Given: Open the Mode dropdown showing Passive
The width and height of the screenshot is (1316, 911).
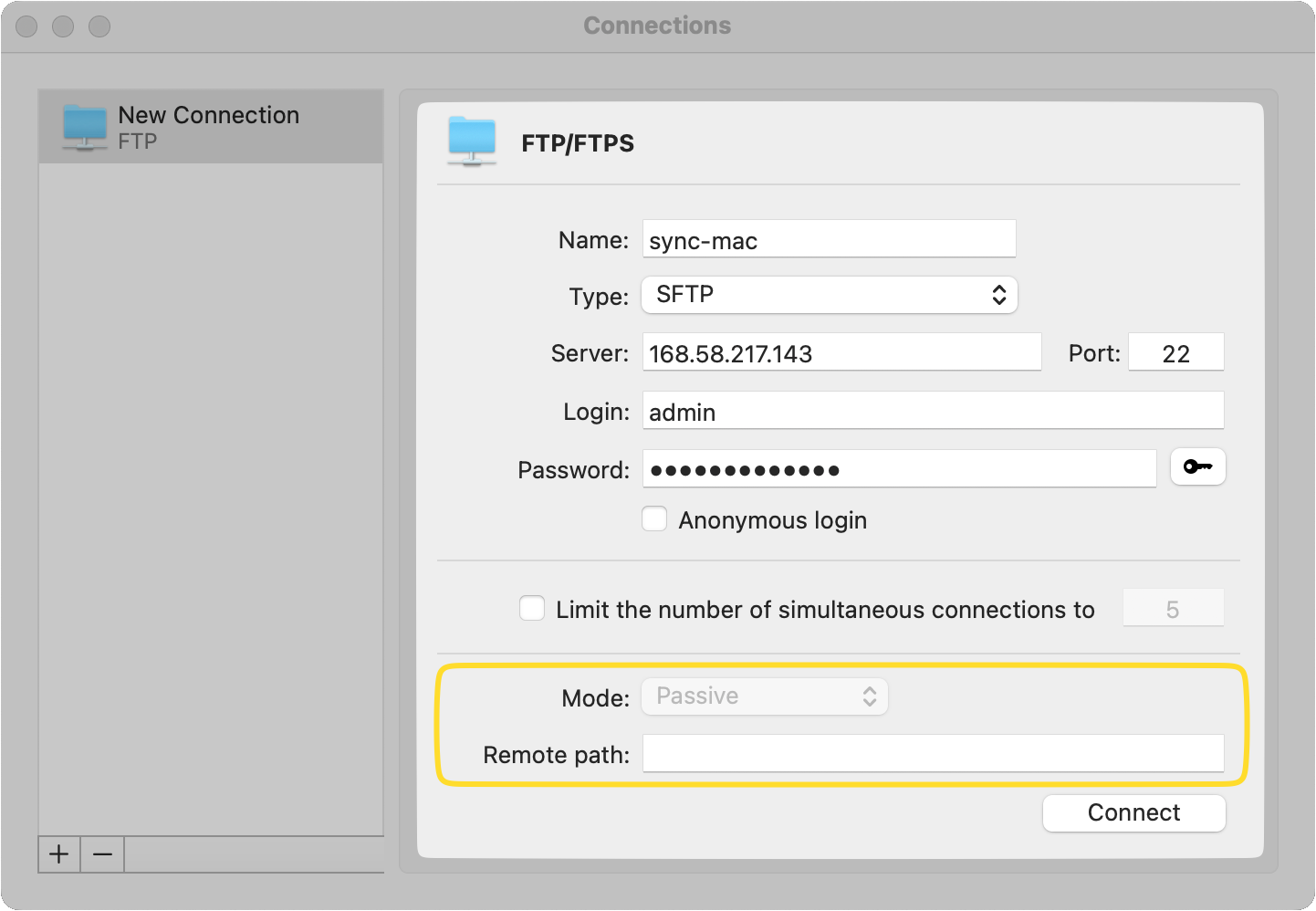Looking at the screenshot, I should (764, 696).
